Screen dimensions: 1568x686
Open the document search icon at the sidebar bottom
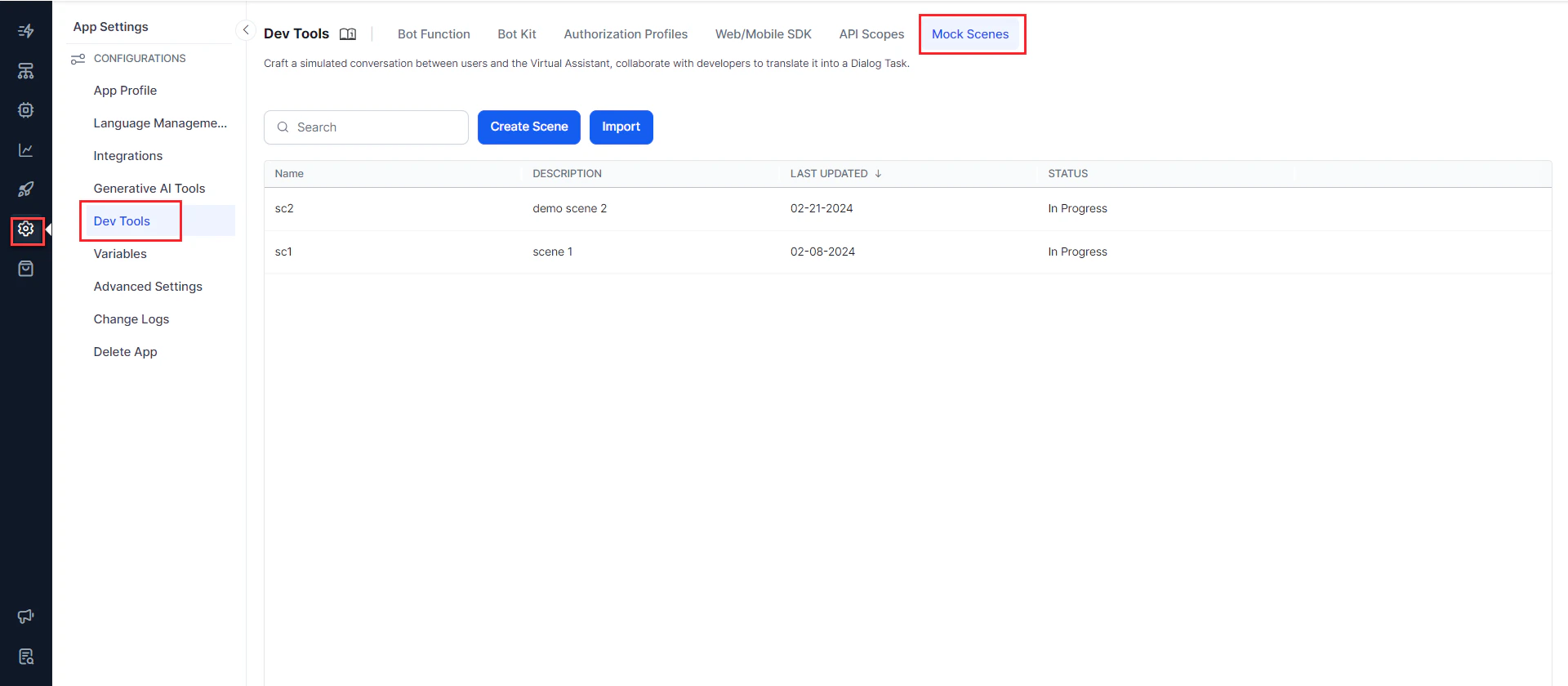[x=26, y=657]
